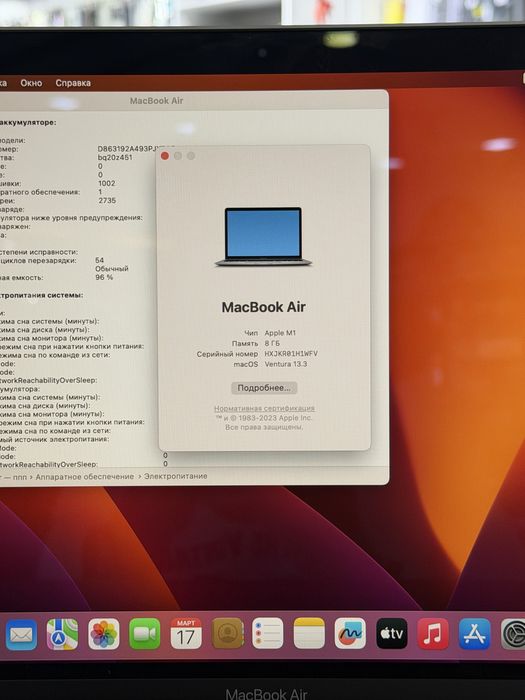Open the Photos app in the Dock
This screenshot has width=525, height=700.
point(104,634)
